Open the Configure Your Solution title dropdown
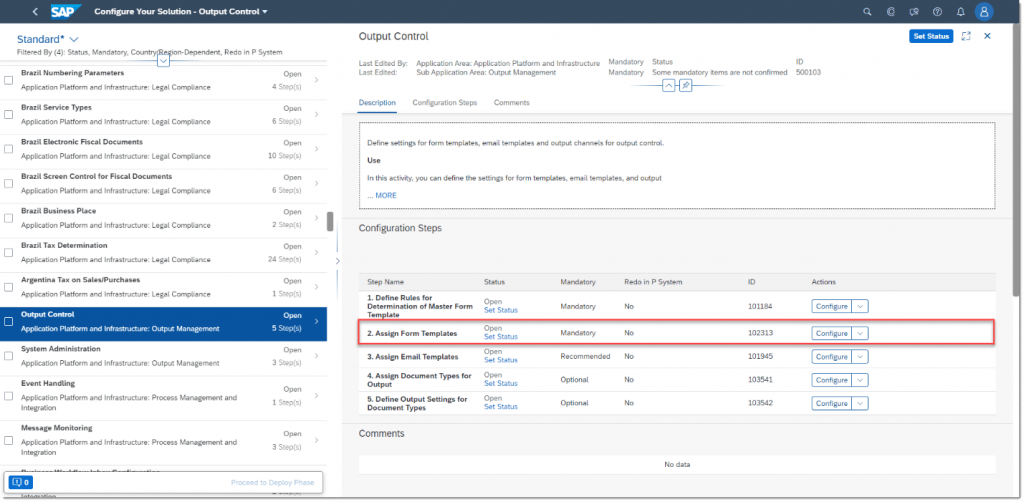 coord(181,12)
